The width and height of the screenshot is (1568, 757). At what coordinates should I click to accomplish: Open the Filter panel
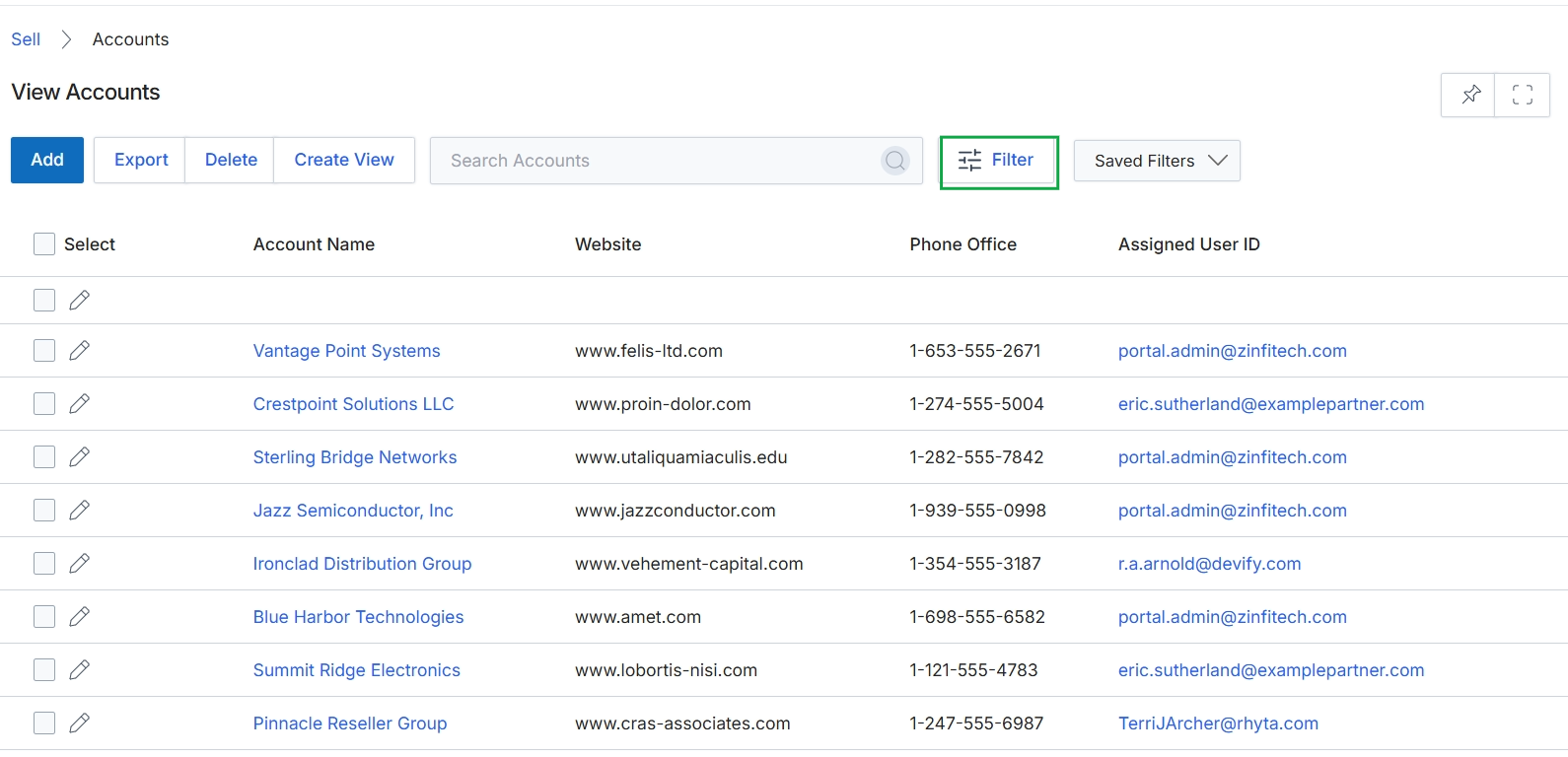pos(999,162)
